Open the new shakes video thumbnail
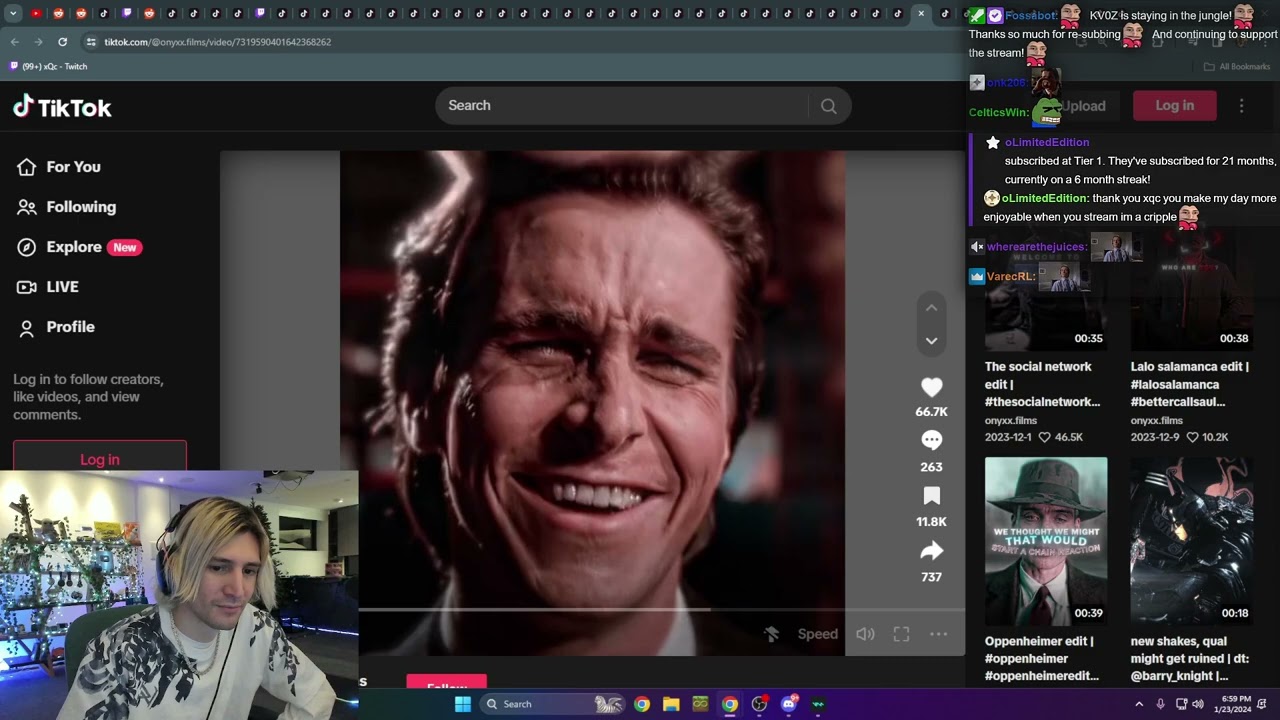This screenshot has width=1280, height=720. [1192, 541]
